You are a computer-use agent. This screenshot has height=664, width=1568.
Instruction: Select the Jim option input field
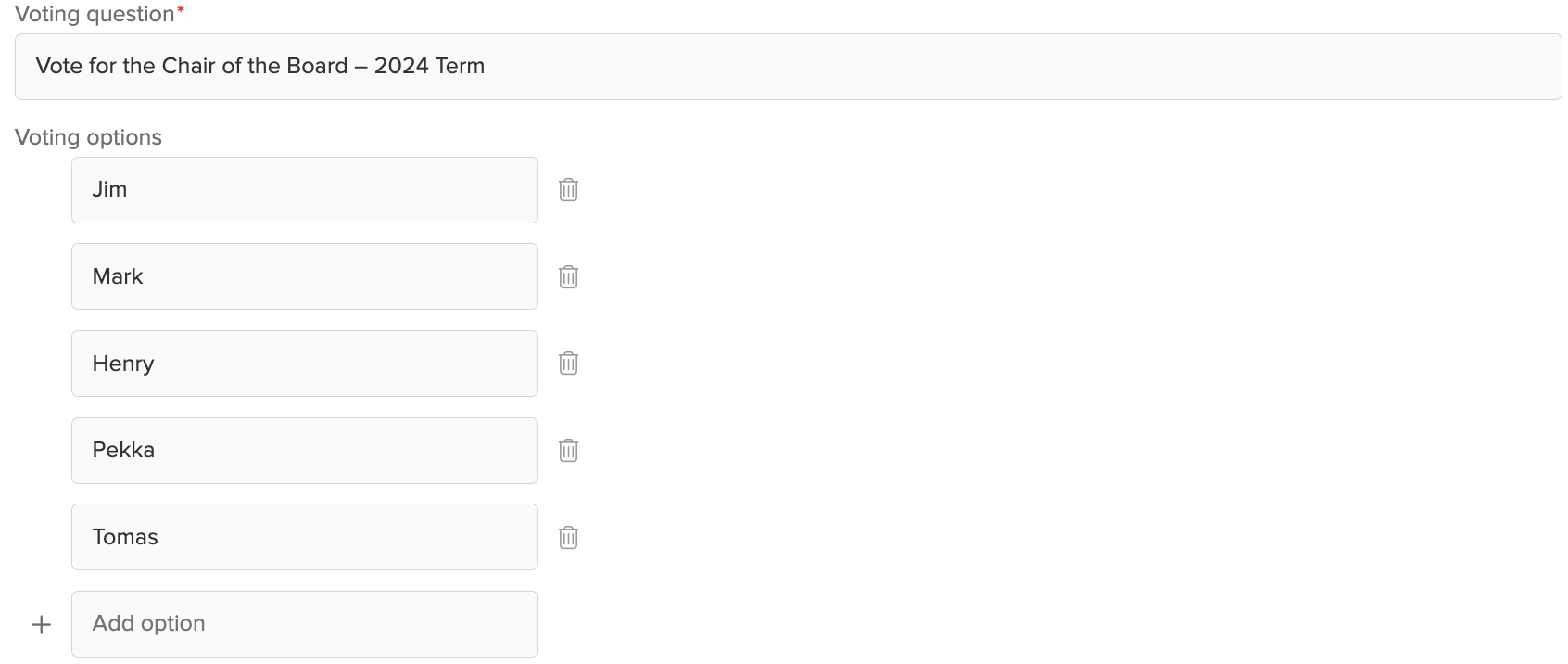pos(304,190)
